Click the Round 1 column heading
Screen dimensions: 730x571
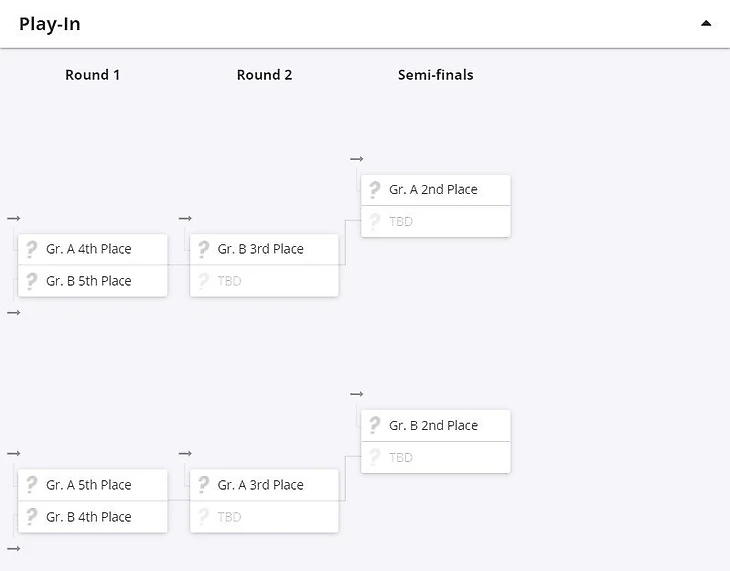[93, 75]
